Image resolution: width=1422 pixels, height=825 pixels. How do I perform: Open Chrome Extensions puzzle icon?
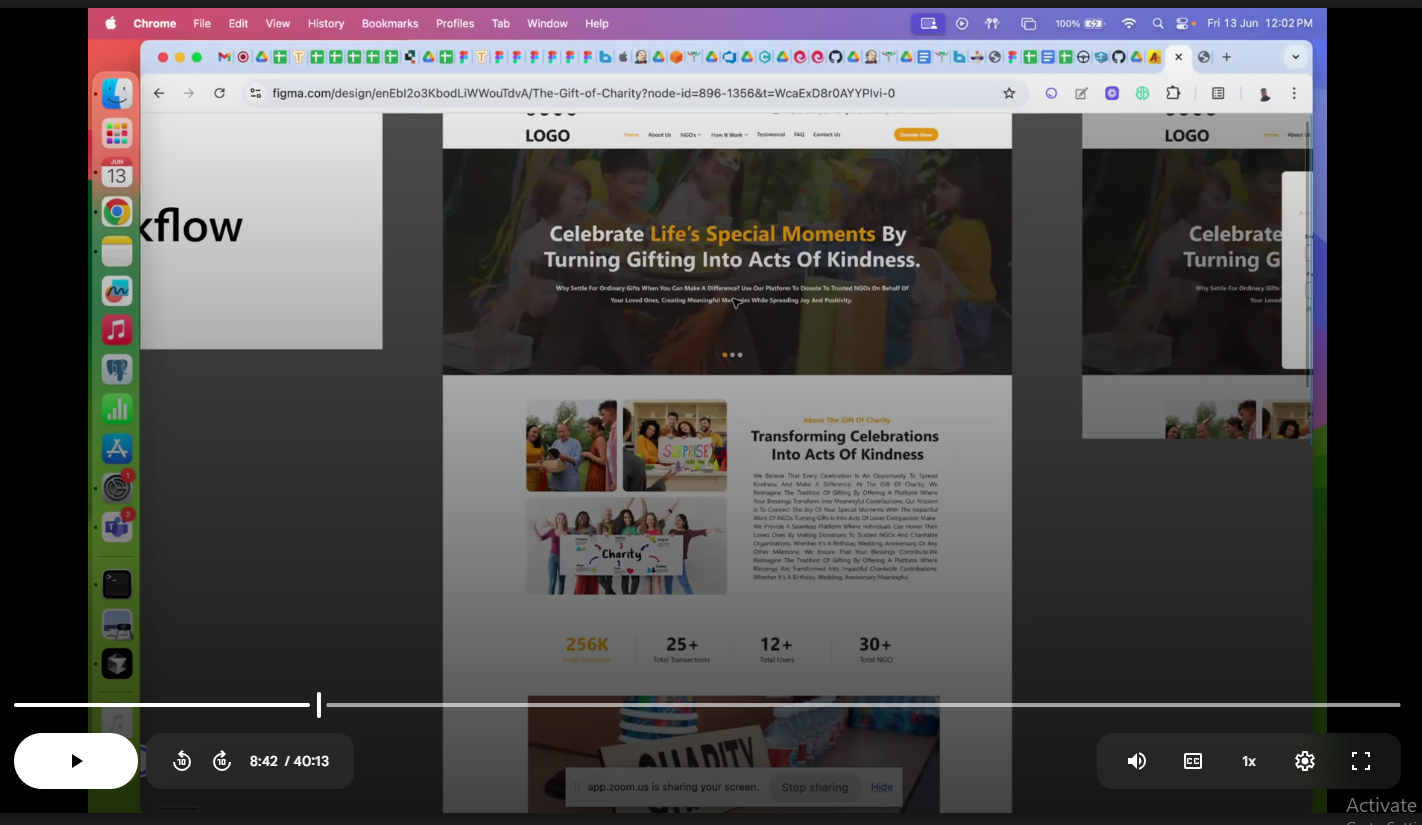[1173, 93]
